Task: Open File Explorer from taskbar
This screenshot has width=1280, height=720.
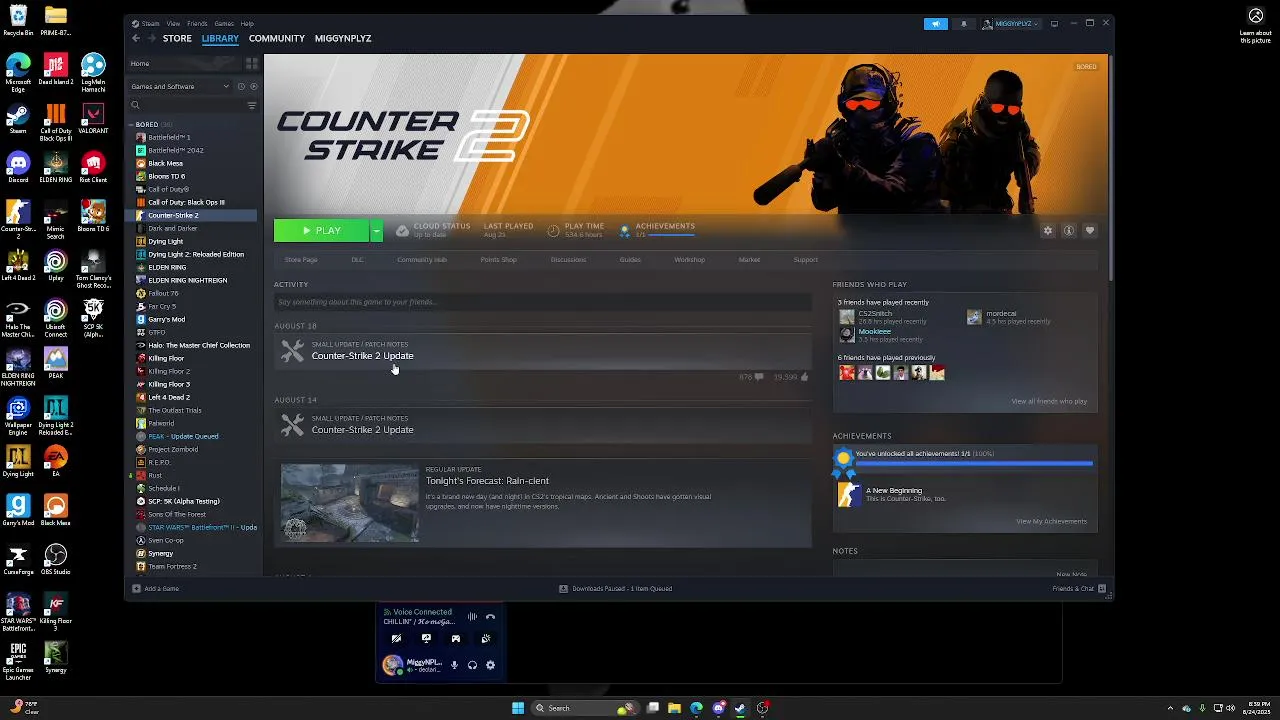Action: pyautogui.click(x=675, y=708)
